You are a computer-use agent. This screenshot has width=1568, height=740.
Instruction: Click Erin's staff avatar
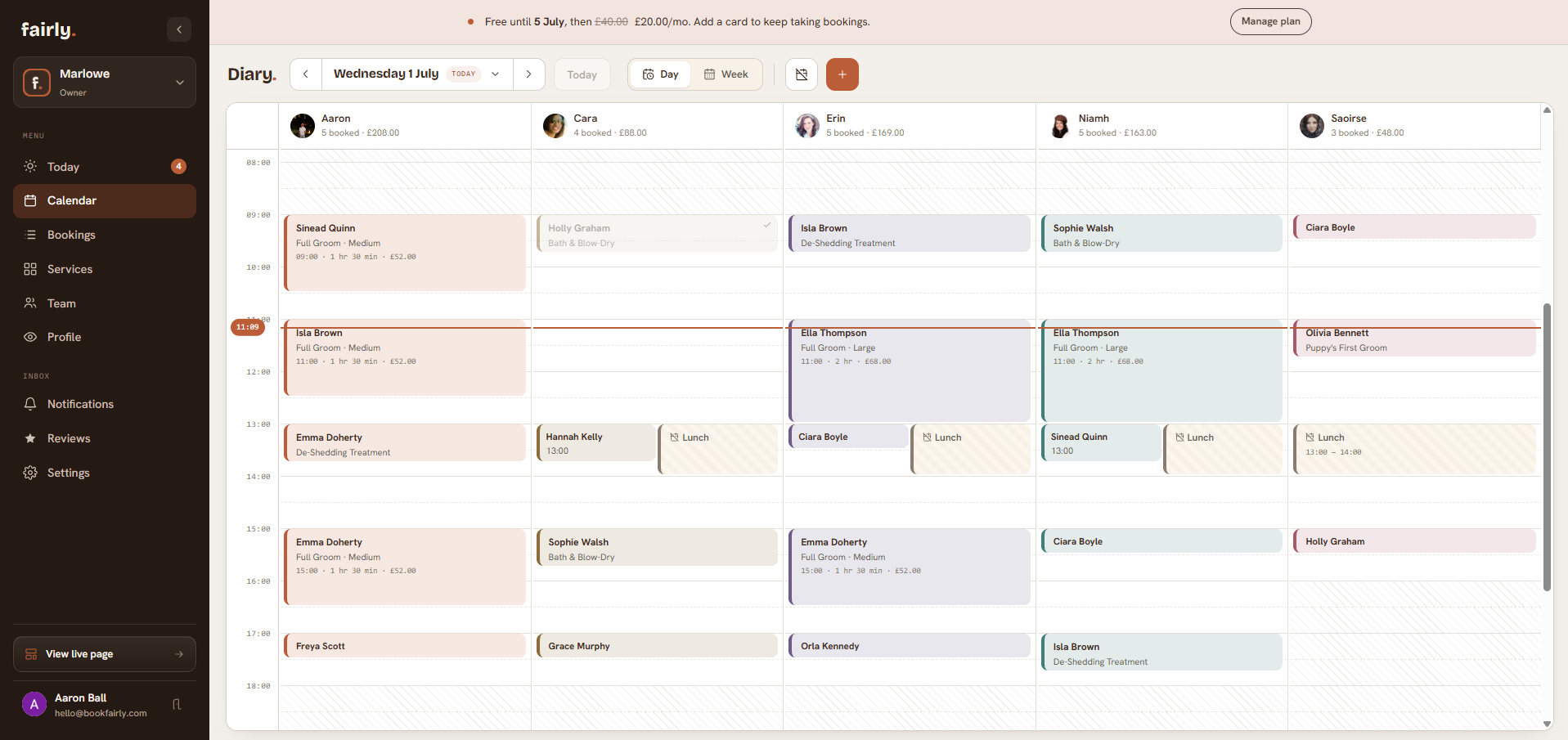(807, 126)
